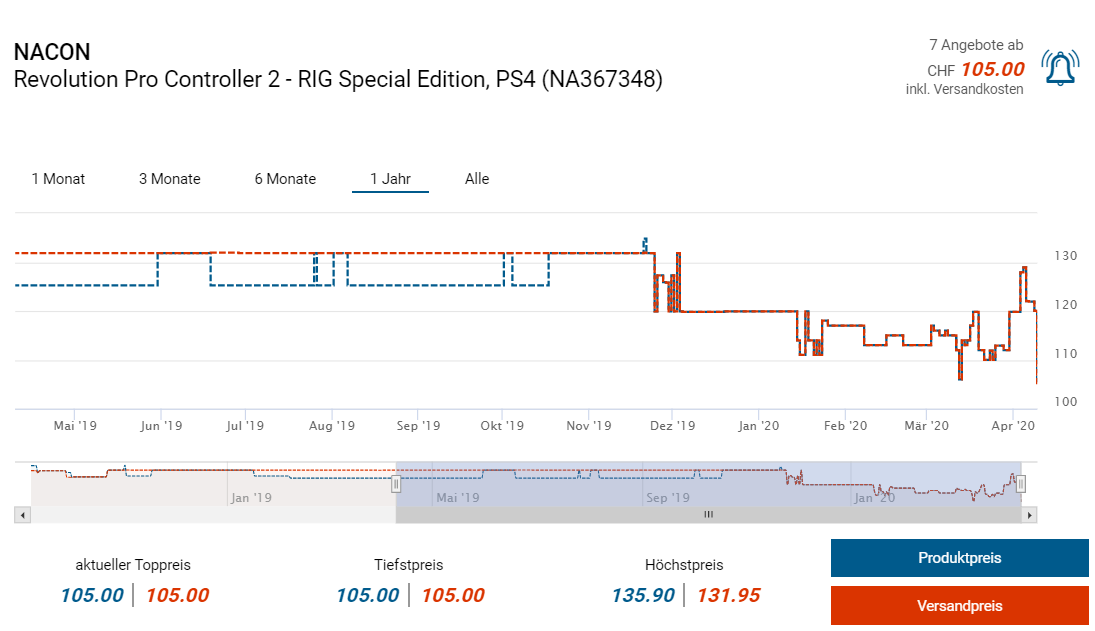Select the 1 Jahr tab
Viewport: 1095px width, 631px height.
(x=390, y=179)
